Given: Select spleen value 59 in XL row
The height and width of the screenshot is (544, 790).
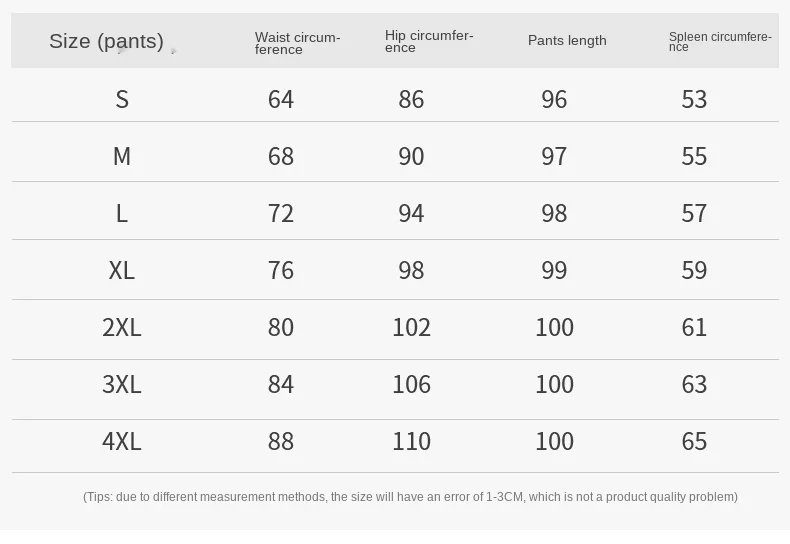Looking at the screenshot, I should [x=694, y=270].
